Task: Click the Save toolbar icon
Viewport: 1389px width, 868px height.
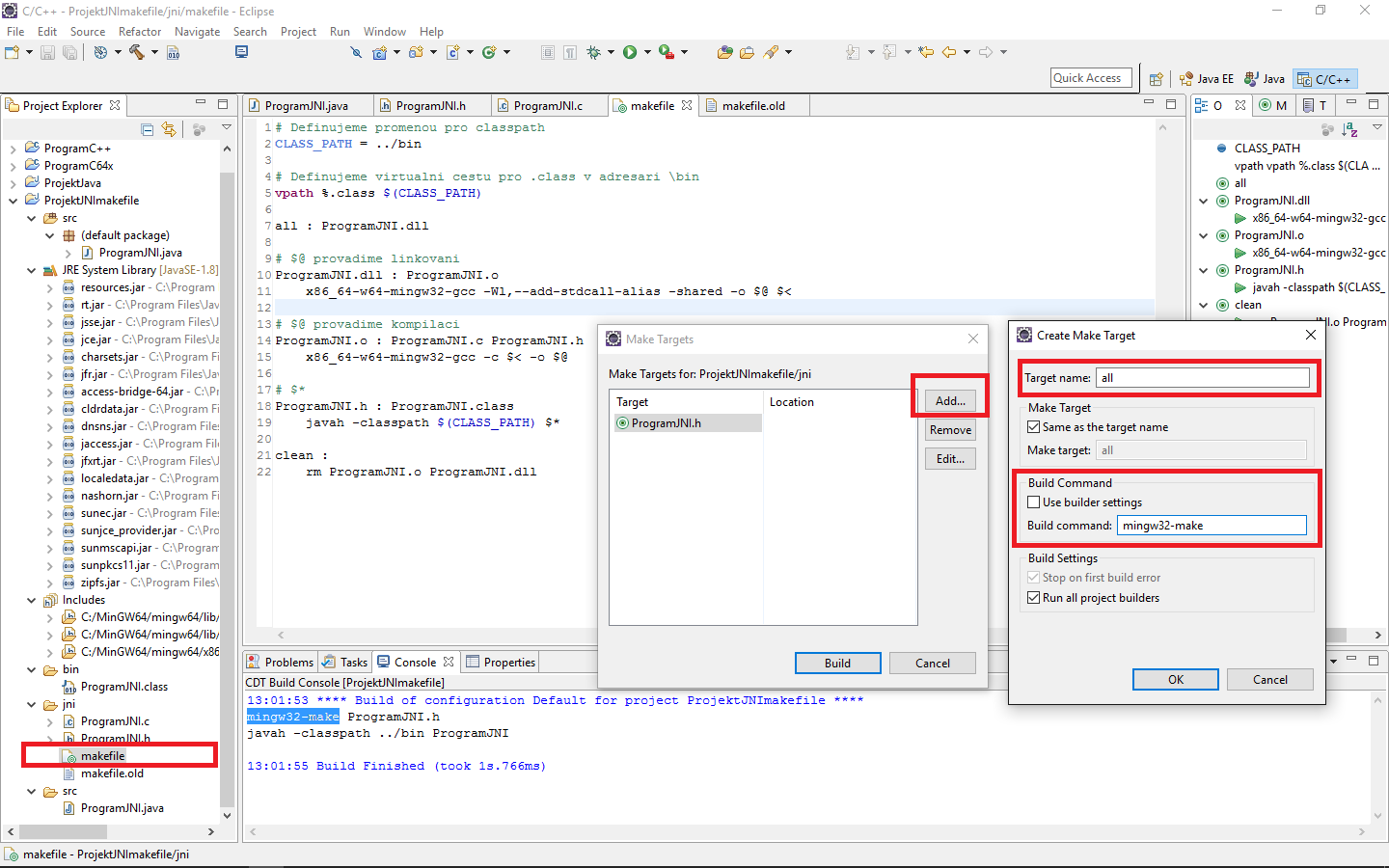Action: coord(47,52)
